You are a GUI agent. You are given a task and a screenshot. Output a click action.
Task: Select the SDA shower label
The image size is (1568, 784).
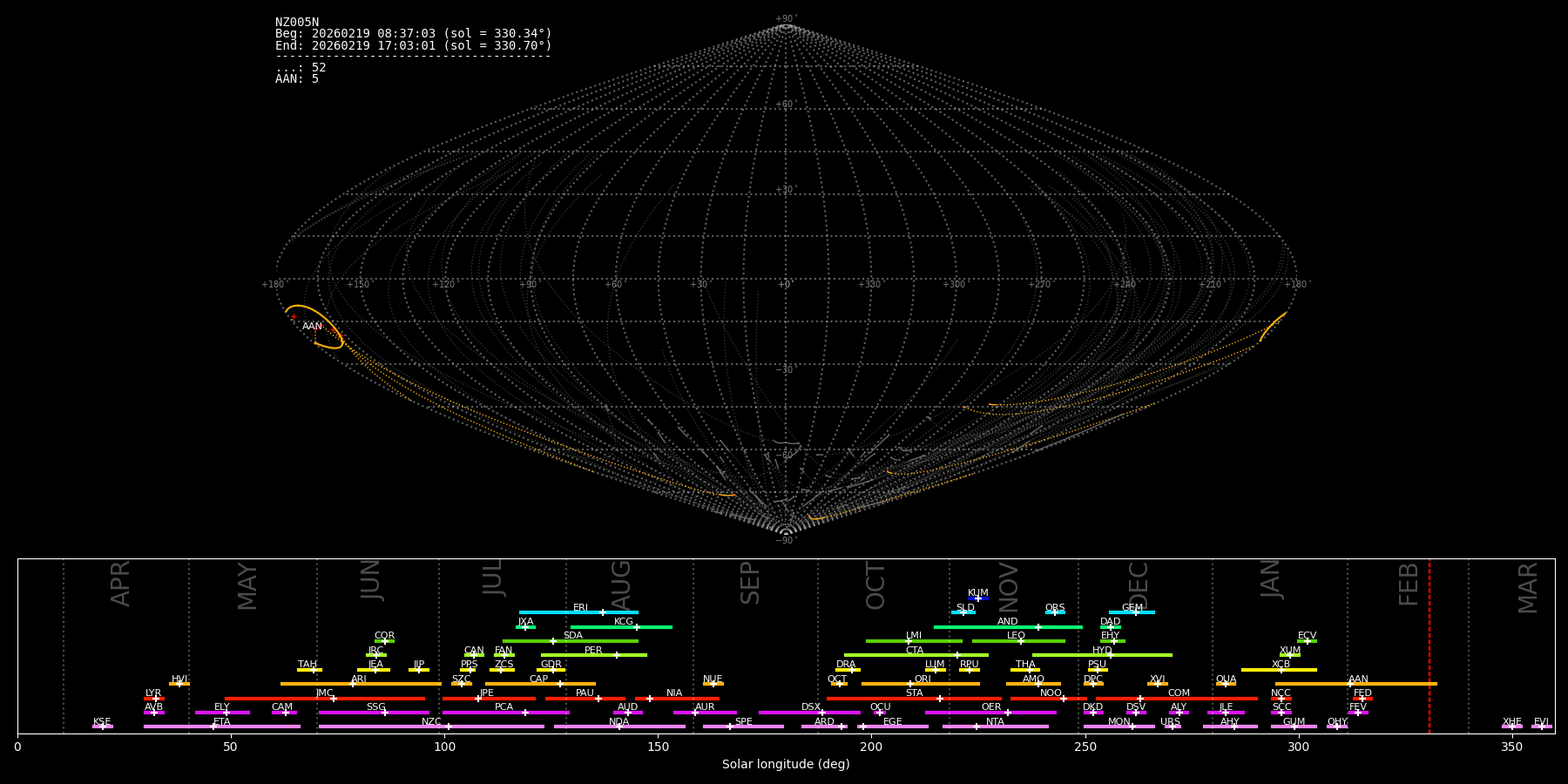point(573,636)
